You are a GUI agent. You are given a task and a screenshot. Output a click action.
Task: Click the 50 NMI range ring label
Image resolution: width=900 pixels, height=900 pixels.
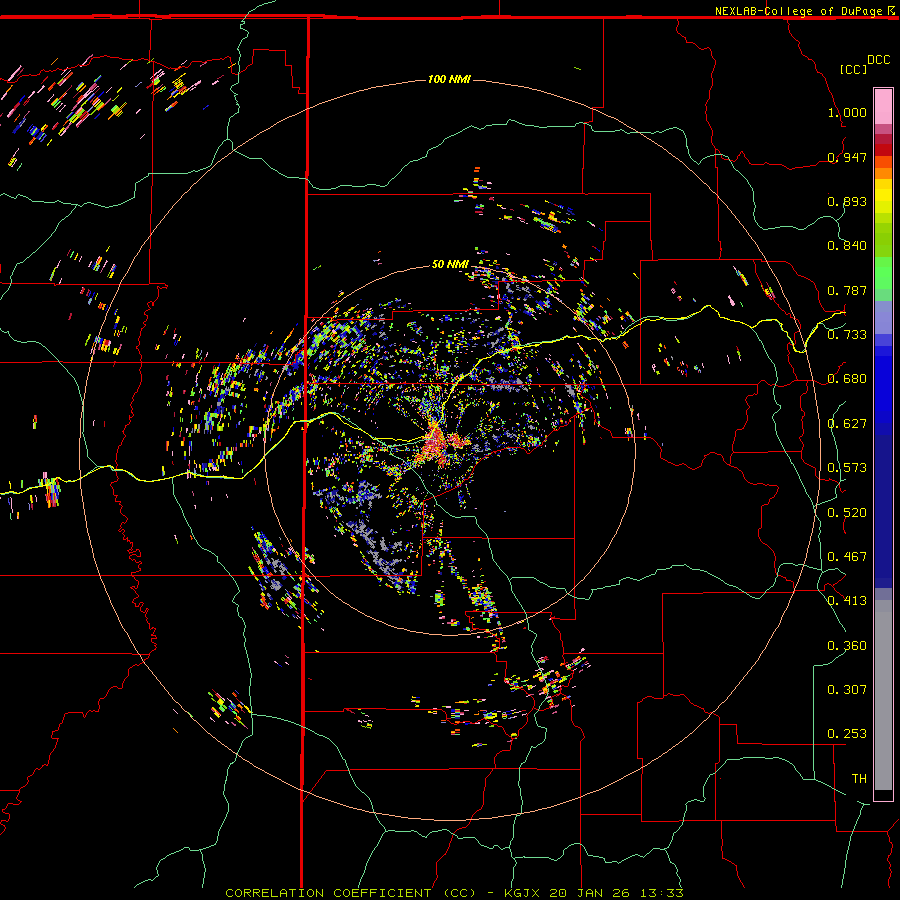[x=450, y=264]
